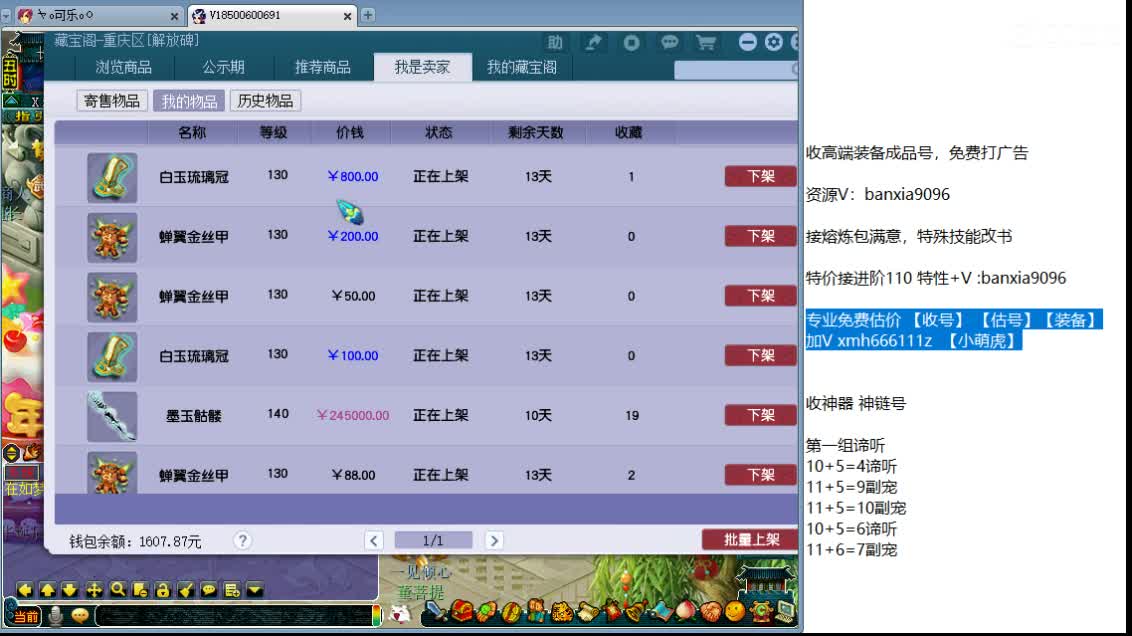Toggle the 当前 channel button
This screenshot has height=636, width=1132.
26,617
